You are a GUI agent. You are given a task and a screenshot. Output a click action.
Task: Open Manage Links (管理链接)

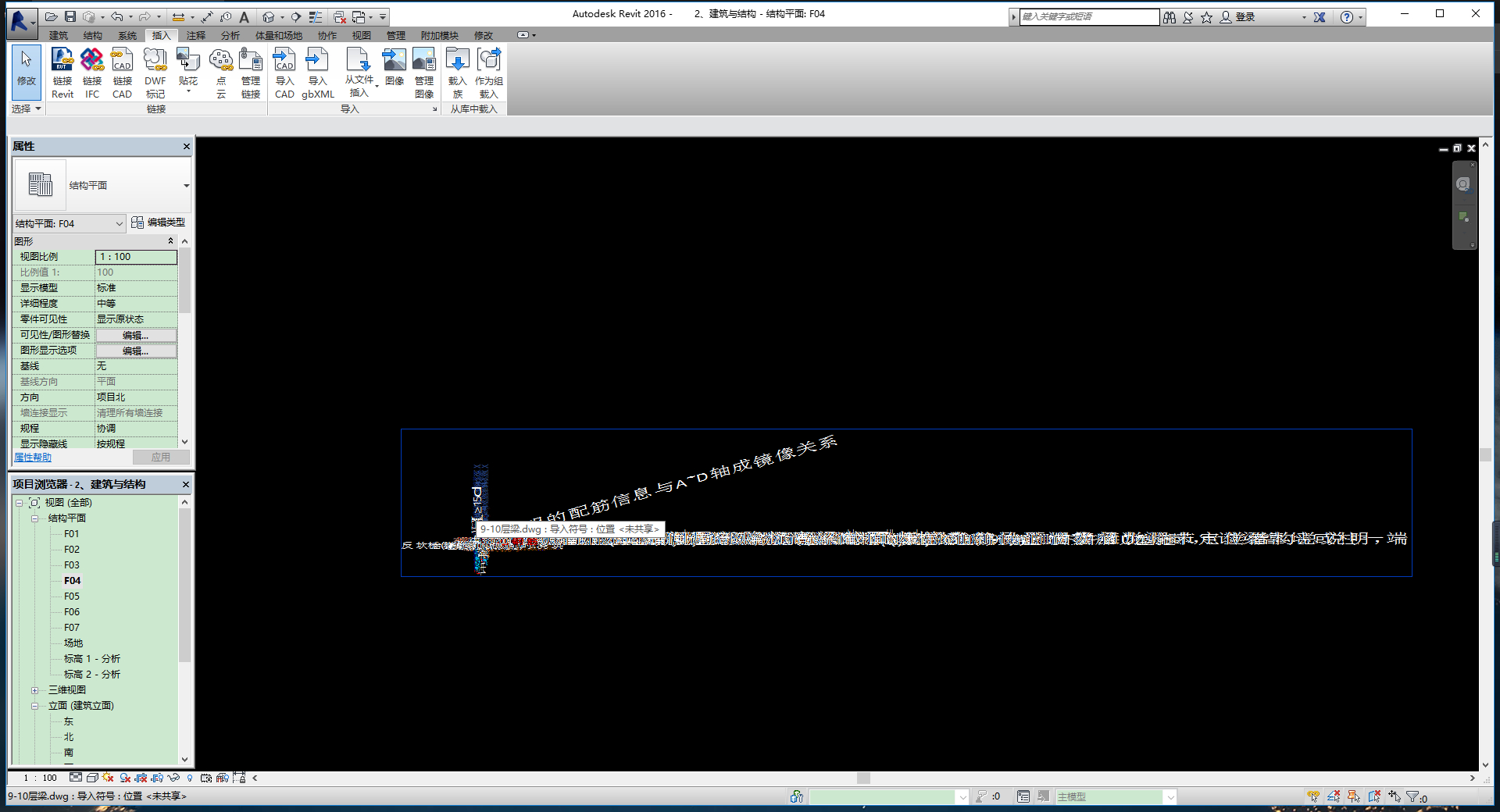tap(251, 73)
